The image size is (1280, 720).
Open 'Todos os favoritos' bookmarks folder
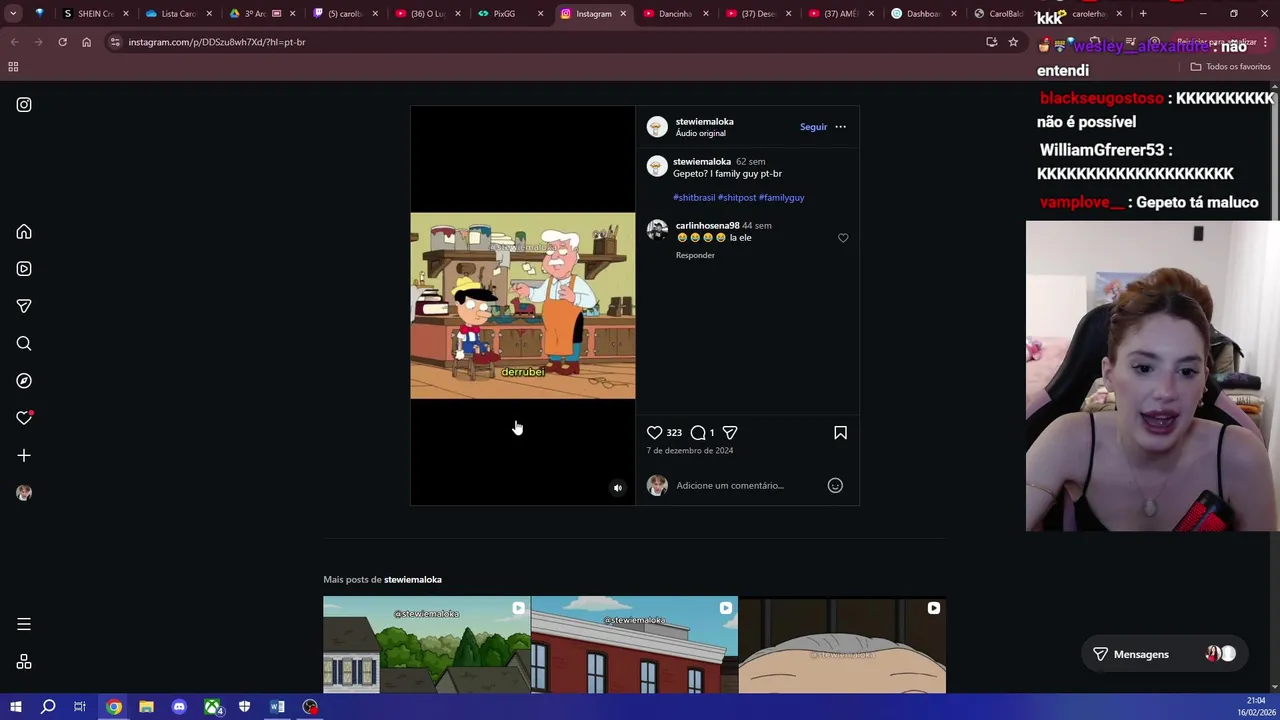coord(1230,67)
